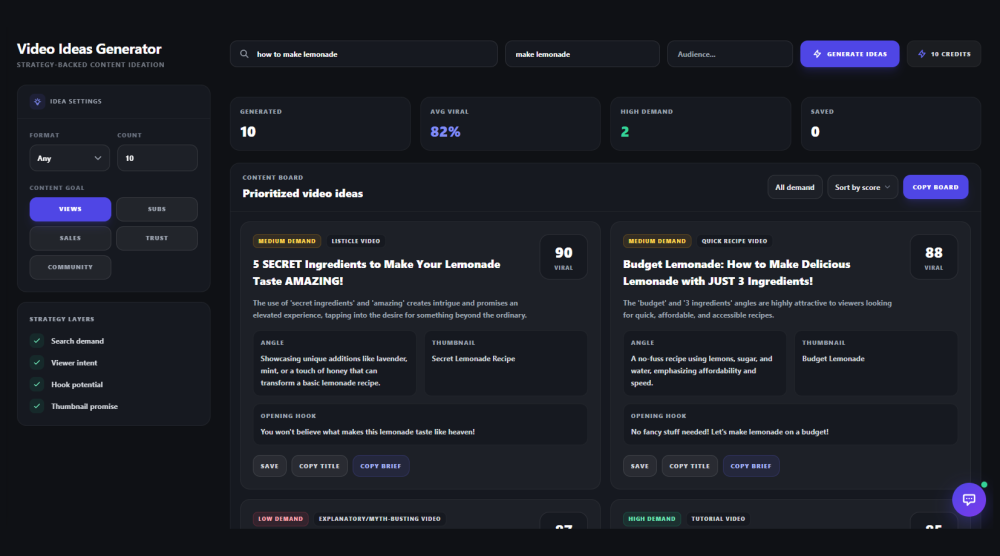Click the 10 Credits button
This screenshot has width=1000, height=556.
944,54
